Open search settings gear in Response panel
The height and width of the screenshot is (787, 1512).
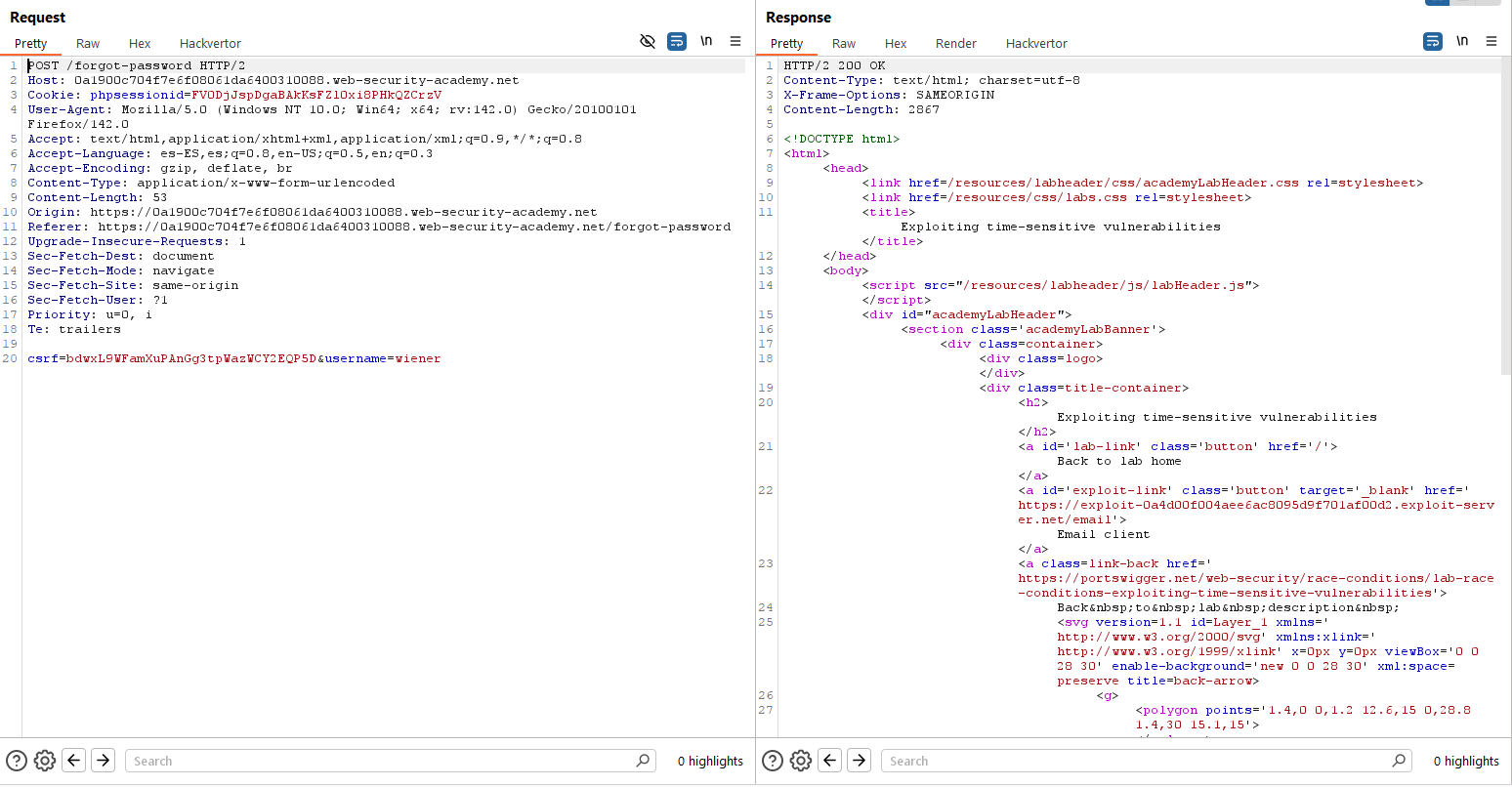coord(800,761)
